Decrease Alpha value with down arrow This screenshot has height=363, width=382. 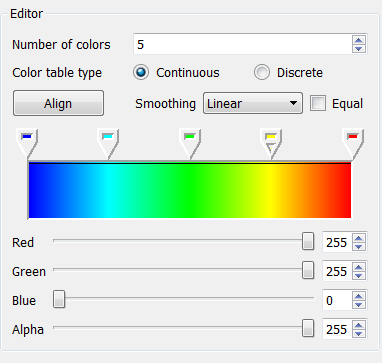coord(359,334)
